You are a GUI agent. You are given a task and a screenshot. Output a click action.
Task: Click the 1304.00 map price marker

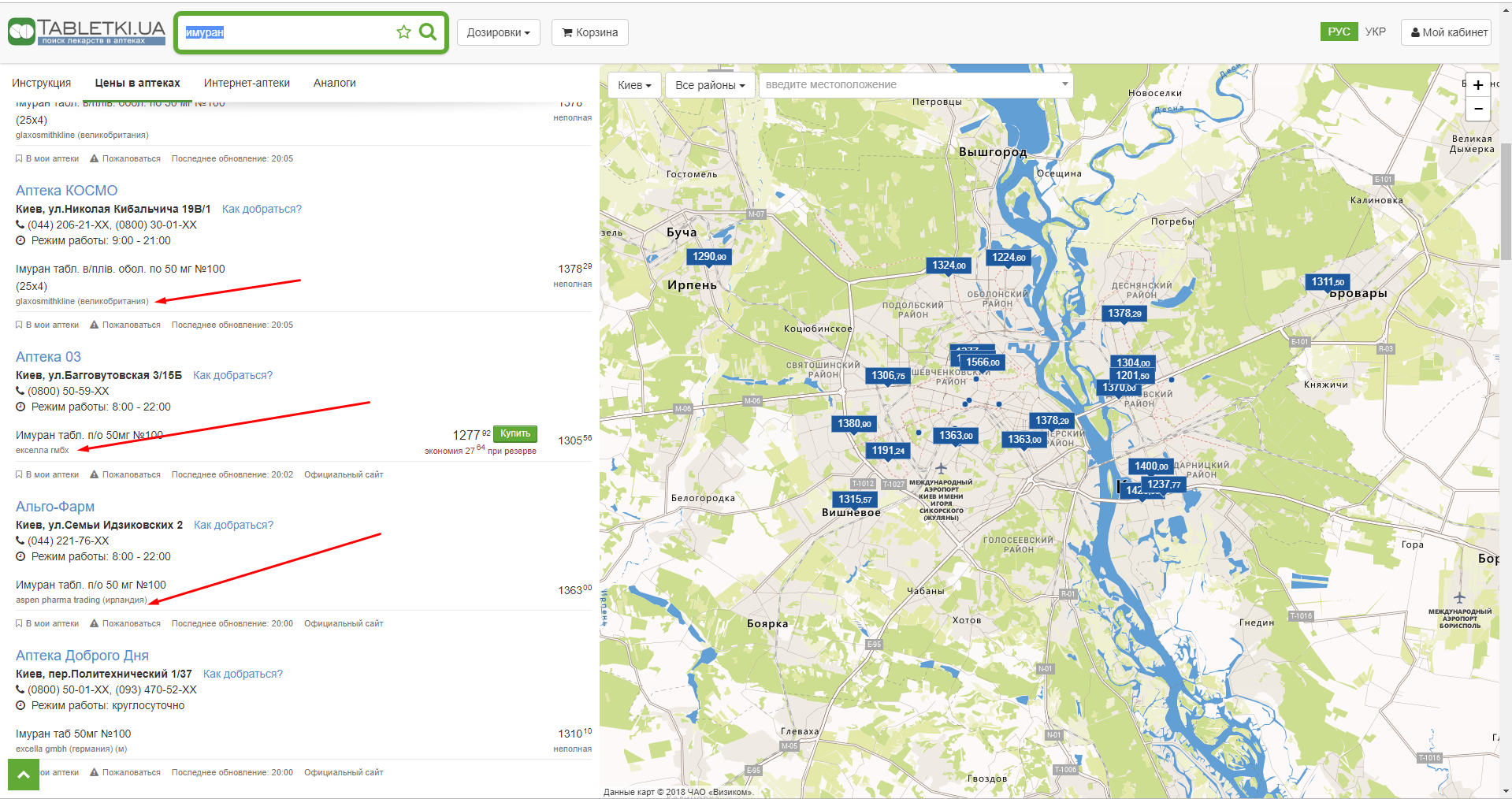click(1133, 363)
